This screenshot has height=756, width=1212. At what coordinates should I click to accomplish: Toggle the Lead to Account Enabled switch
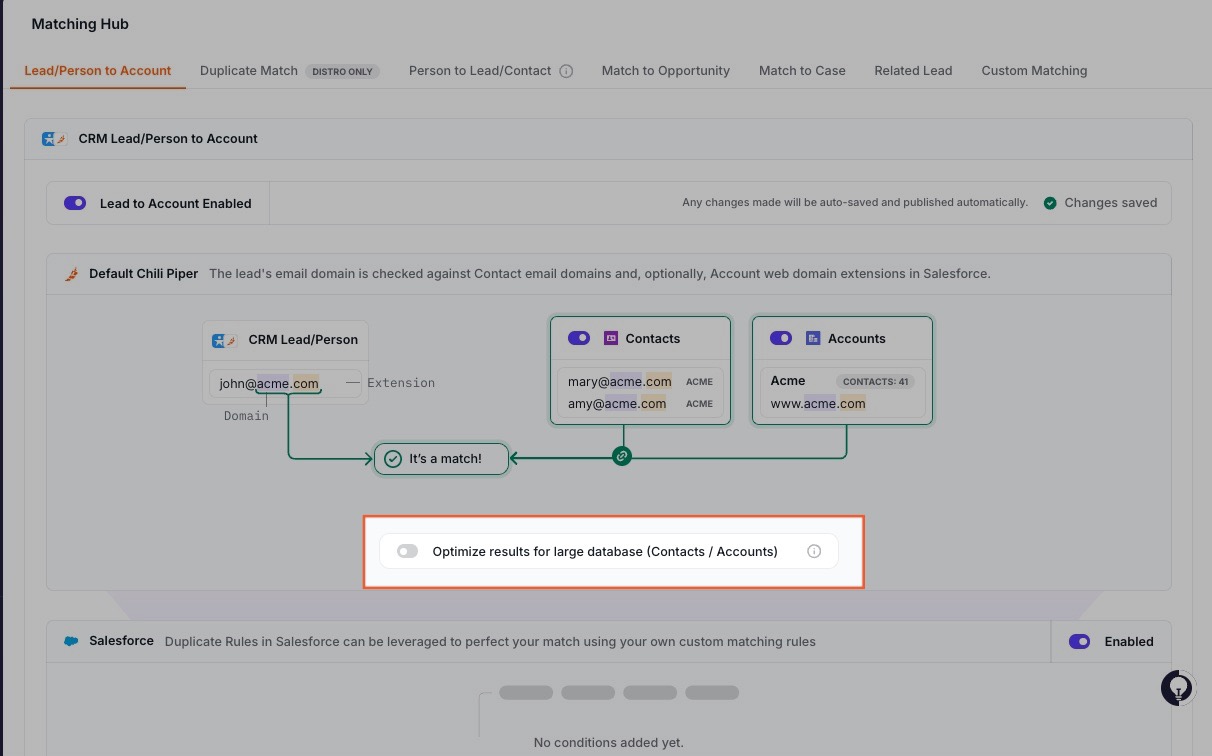tap(75, 203)
